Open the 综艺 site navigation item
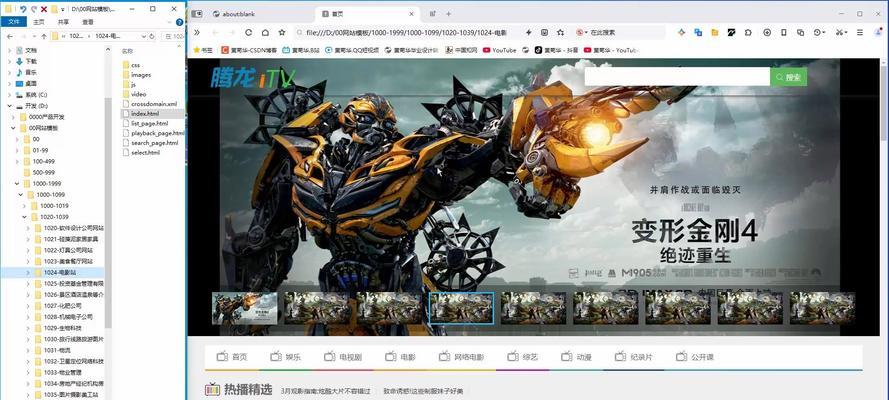The height and width of the screenshot is (400, 889). pos(522,357)
